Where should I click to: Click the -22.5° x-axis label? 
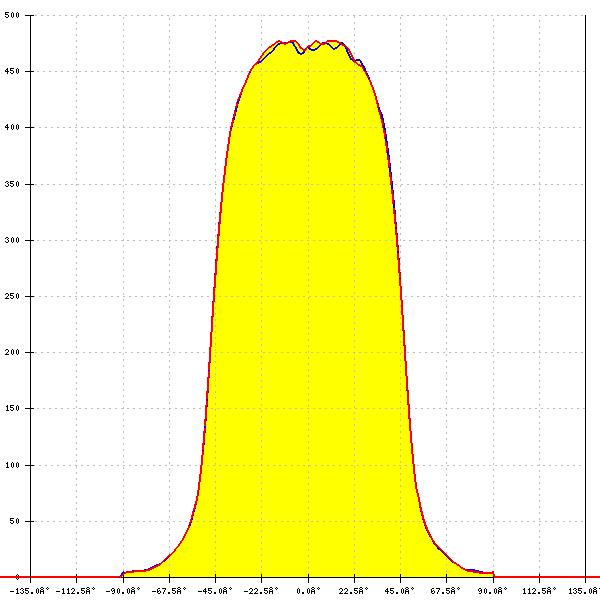(261, 591)
